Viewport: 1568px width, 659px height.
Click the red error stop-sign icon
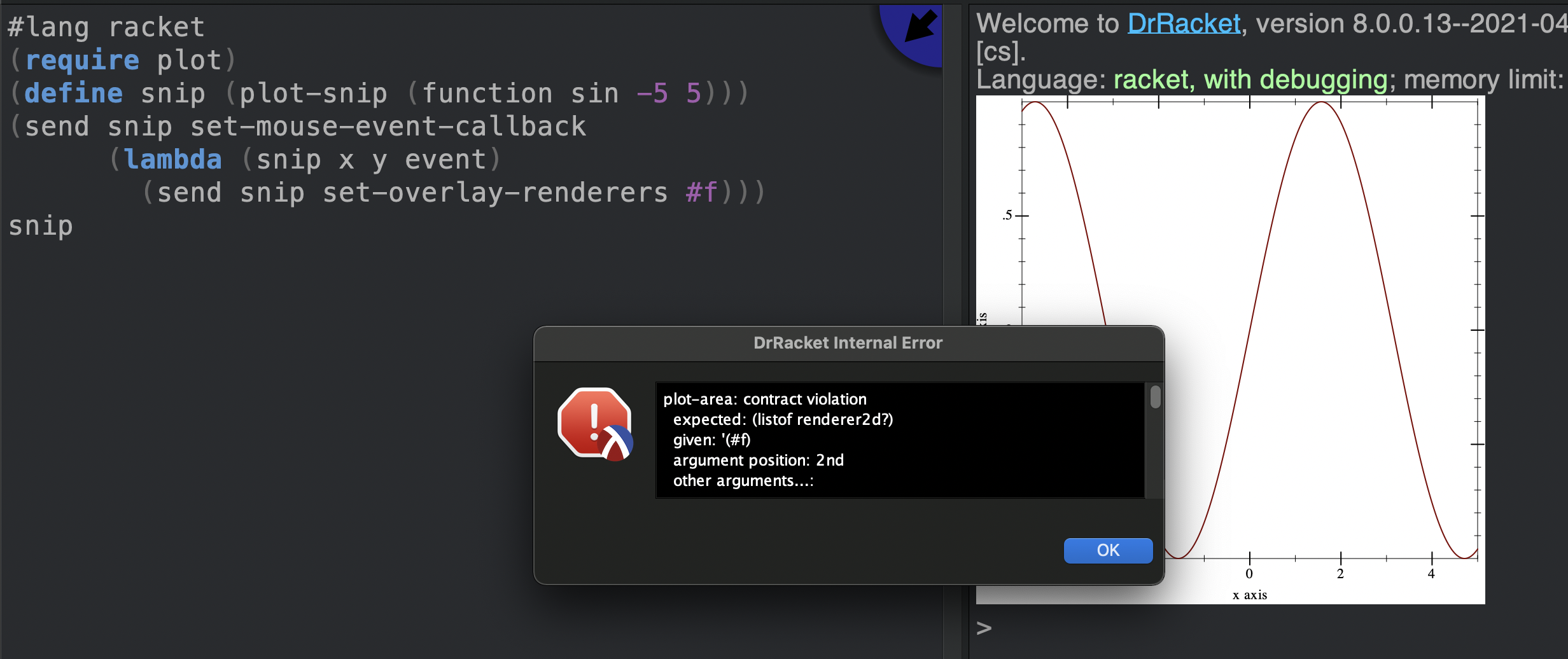[595, 424]
